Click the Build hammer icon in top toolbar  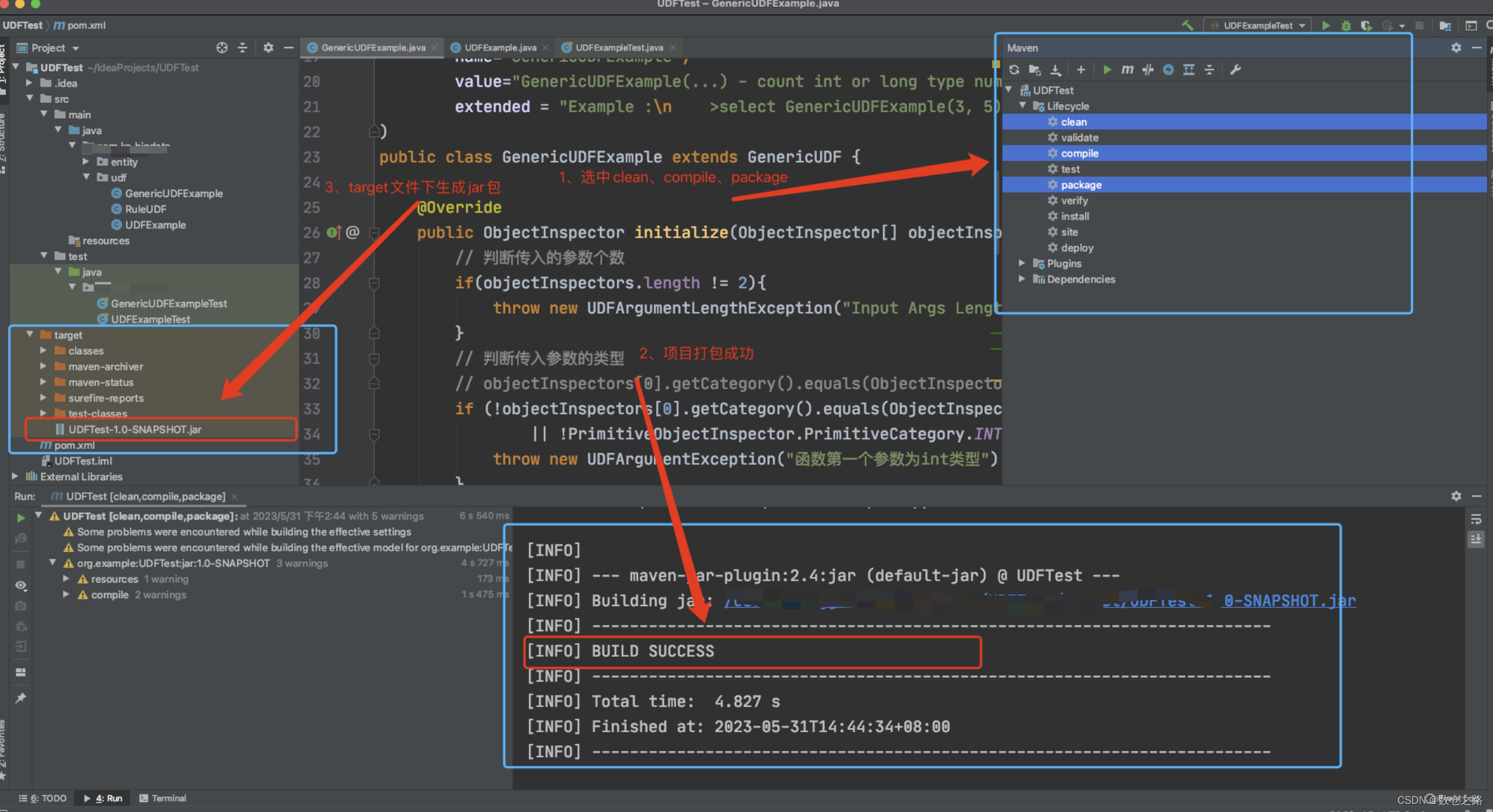1187,26
